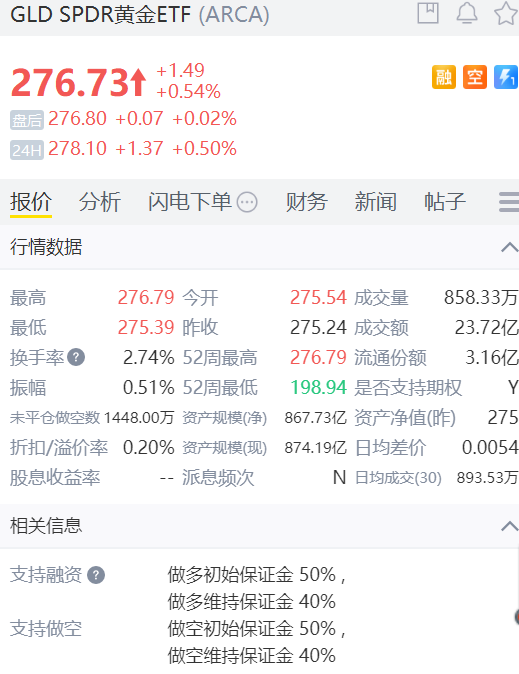Viewport: 519px width, 674px height.
Task: Click the 最低 value 275.39
Action: [146, 328]
